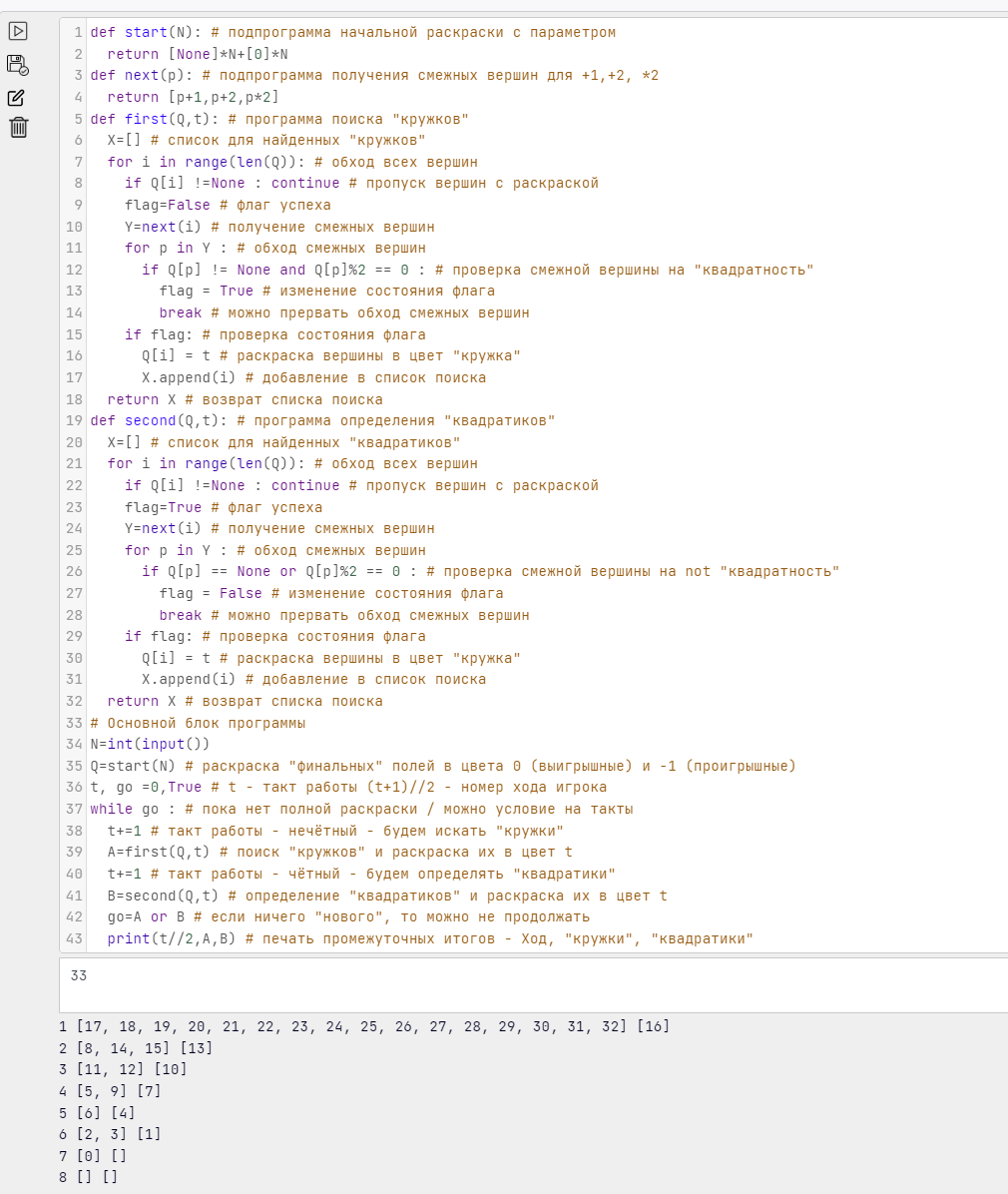Viewport: 1008px width, 1194px height.
Task: Click the input field containing 33
Action: click(534, 984)
